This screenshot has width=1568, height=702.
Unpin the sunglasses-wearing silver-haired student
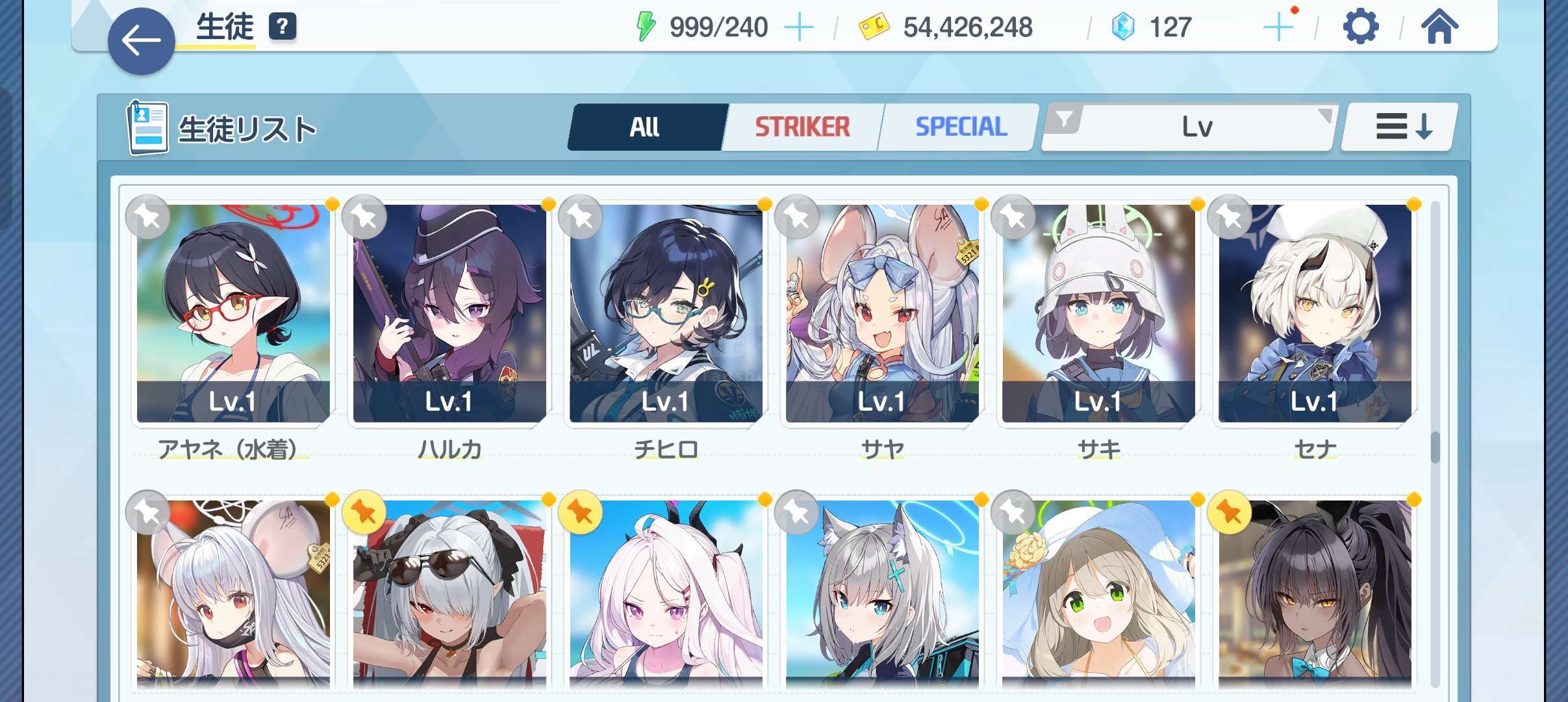point(364,512)
